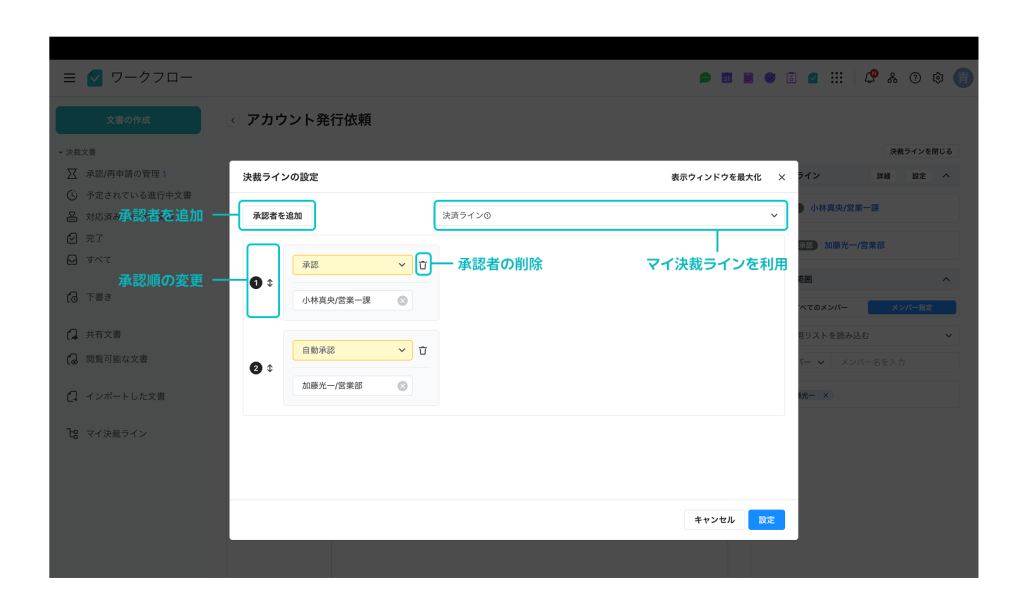Delete the 自動承認 approver with trash icon
The height and width of the screenshot is (614, 1024).
click(x=423, y=350)
